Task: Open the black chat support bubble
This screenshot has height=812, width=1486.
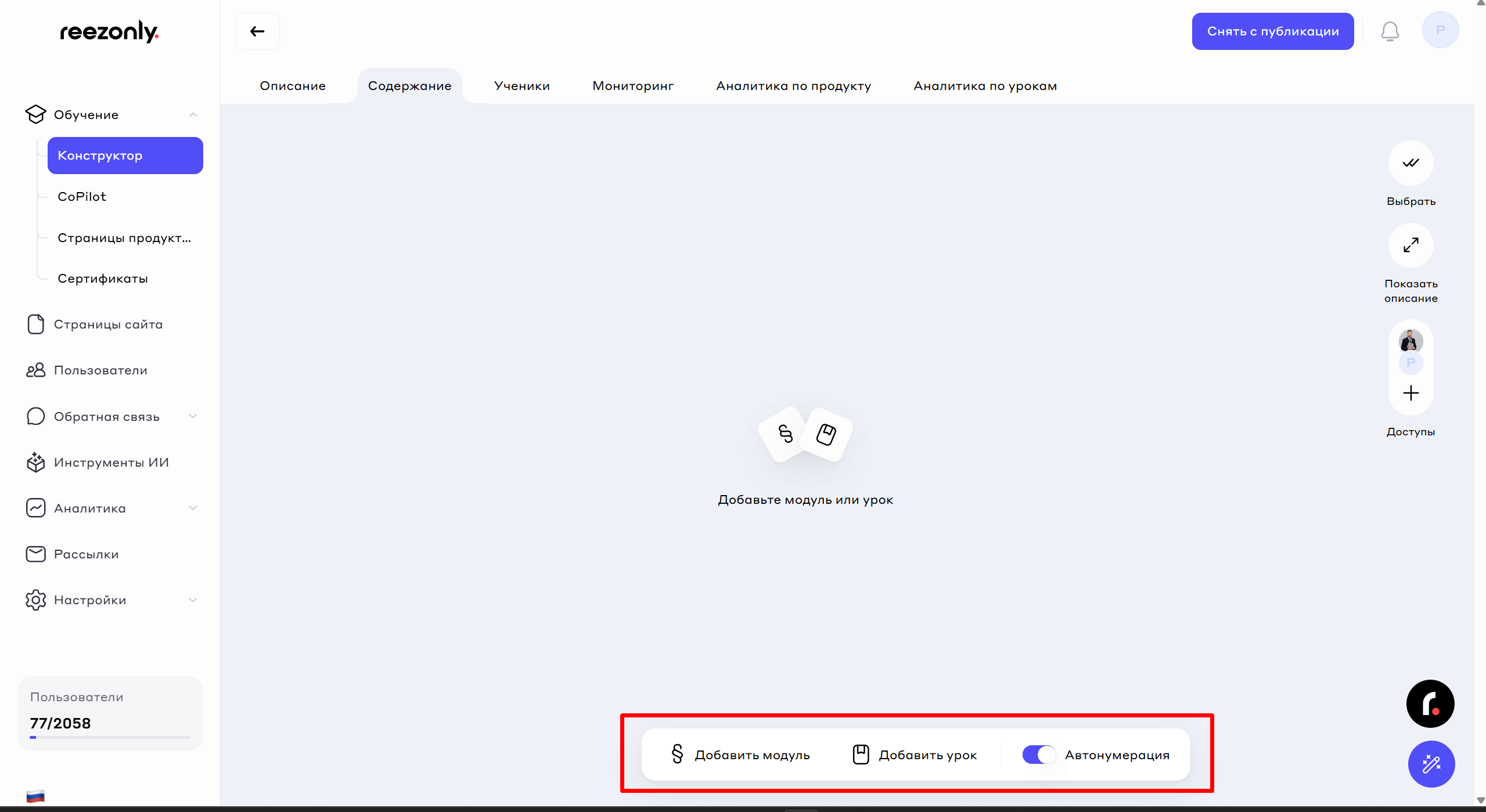Action: [x=1430, y=703]
